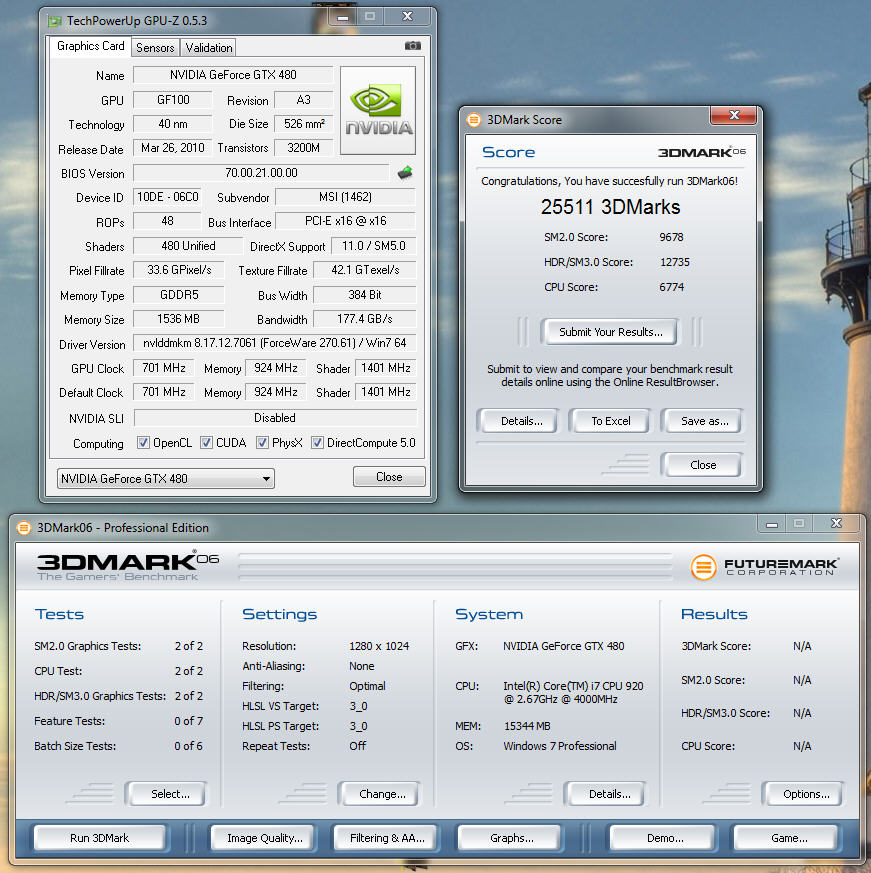871x873 pixels.
Task: Click Details button in 3DMark Score window
Action: pos(521,421)
